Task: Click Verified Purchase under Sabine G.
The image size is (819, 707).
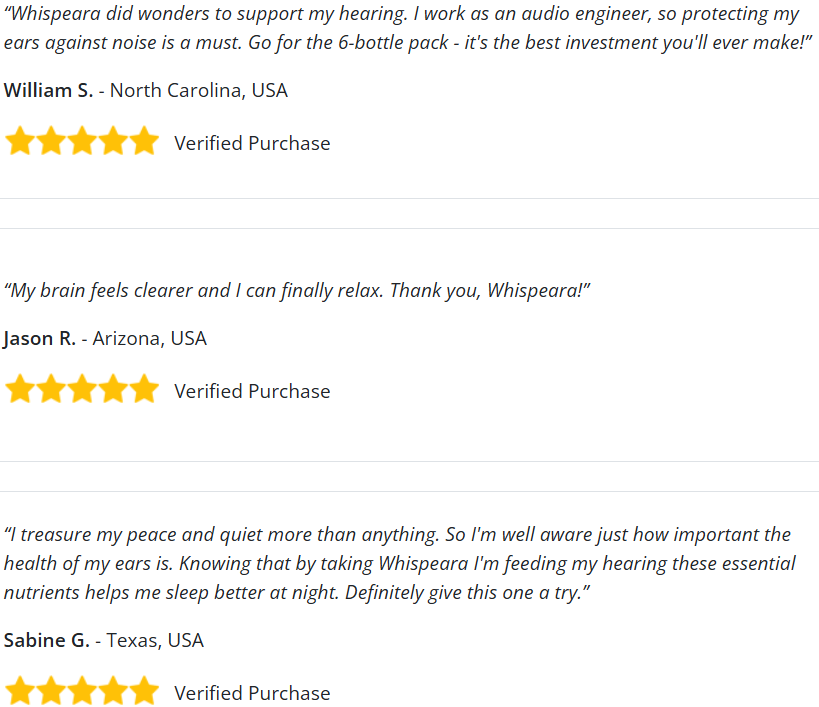Action: (x=252, y=693)
